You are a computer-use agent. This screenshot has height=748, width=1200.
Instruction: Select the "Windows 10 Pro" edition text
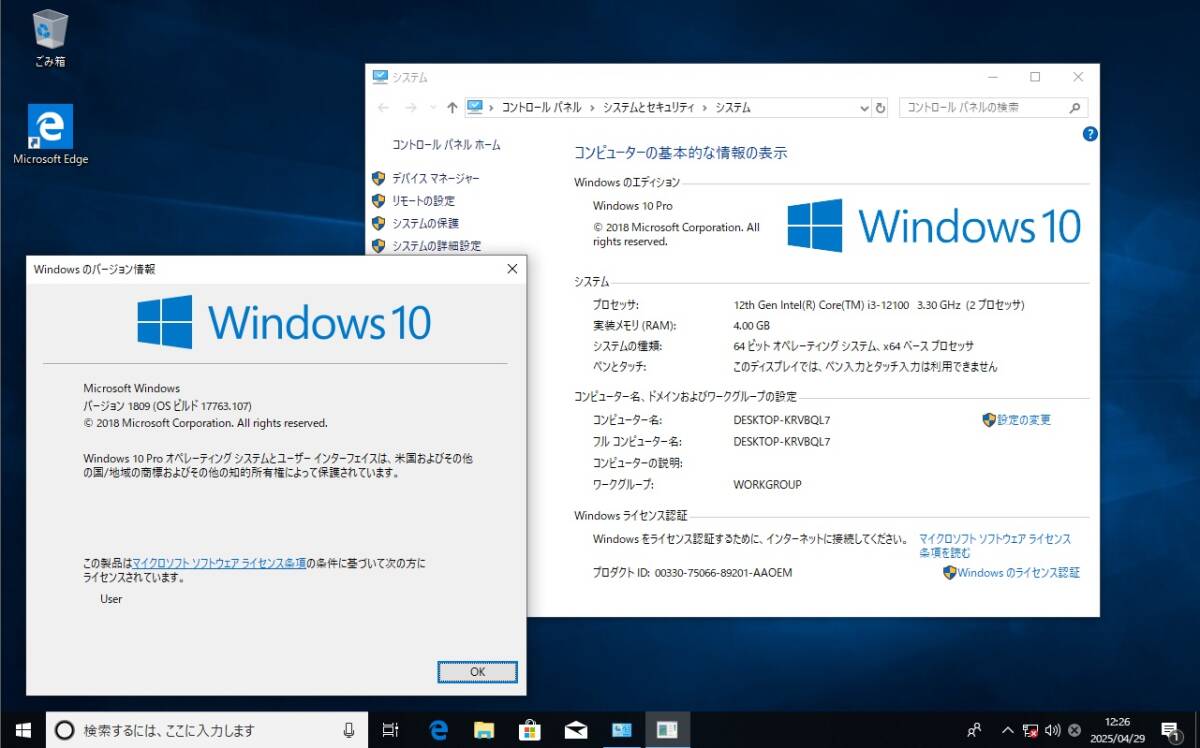tap(633, 206)
